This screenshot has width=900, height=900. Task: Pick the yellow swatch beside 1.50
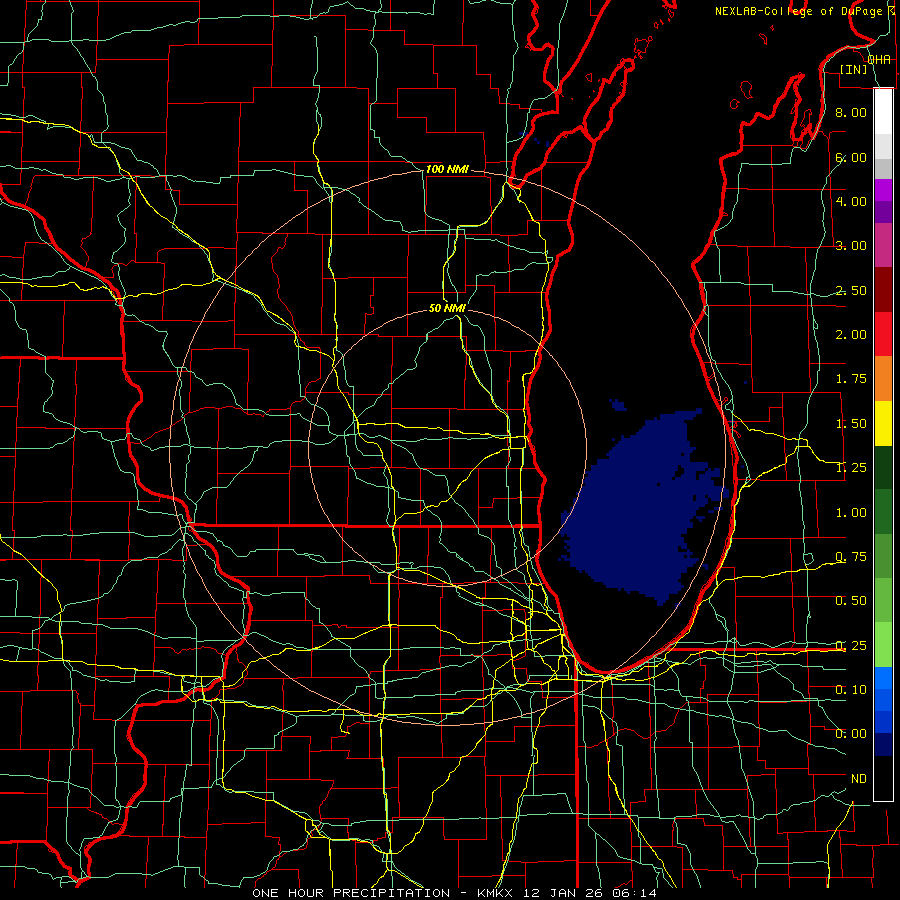coord(883,424)
